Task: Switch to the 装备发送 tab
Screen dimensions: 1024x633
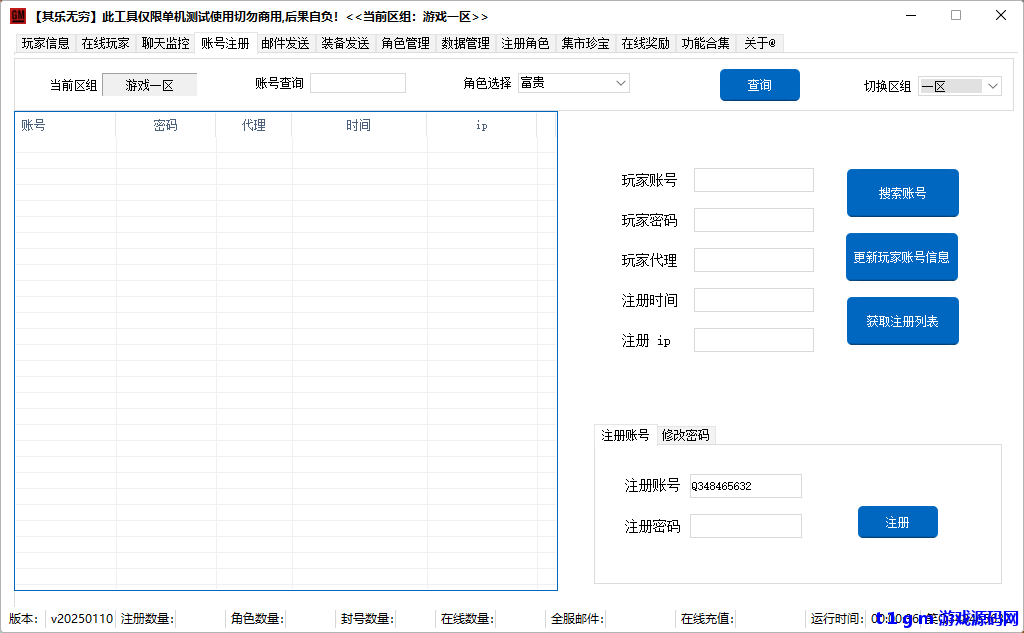Action: tap(345, 43)
